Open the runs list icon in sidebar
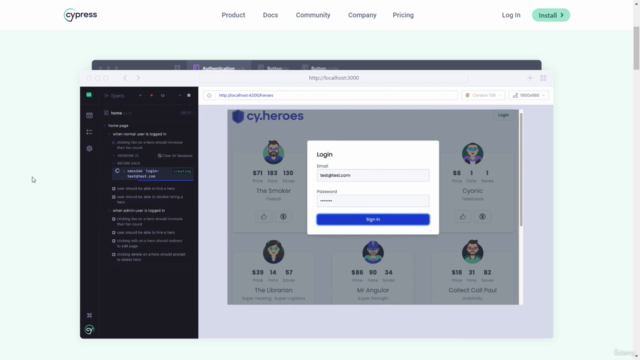The width and height of the screenshot is (640, 360). tap(89, 132)
